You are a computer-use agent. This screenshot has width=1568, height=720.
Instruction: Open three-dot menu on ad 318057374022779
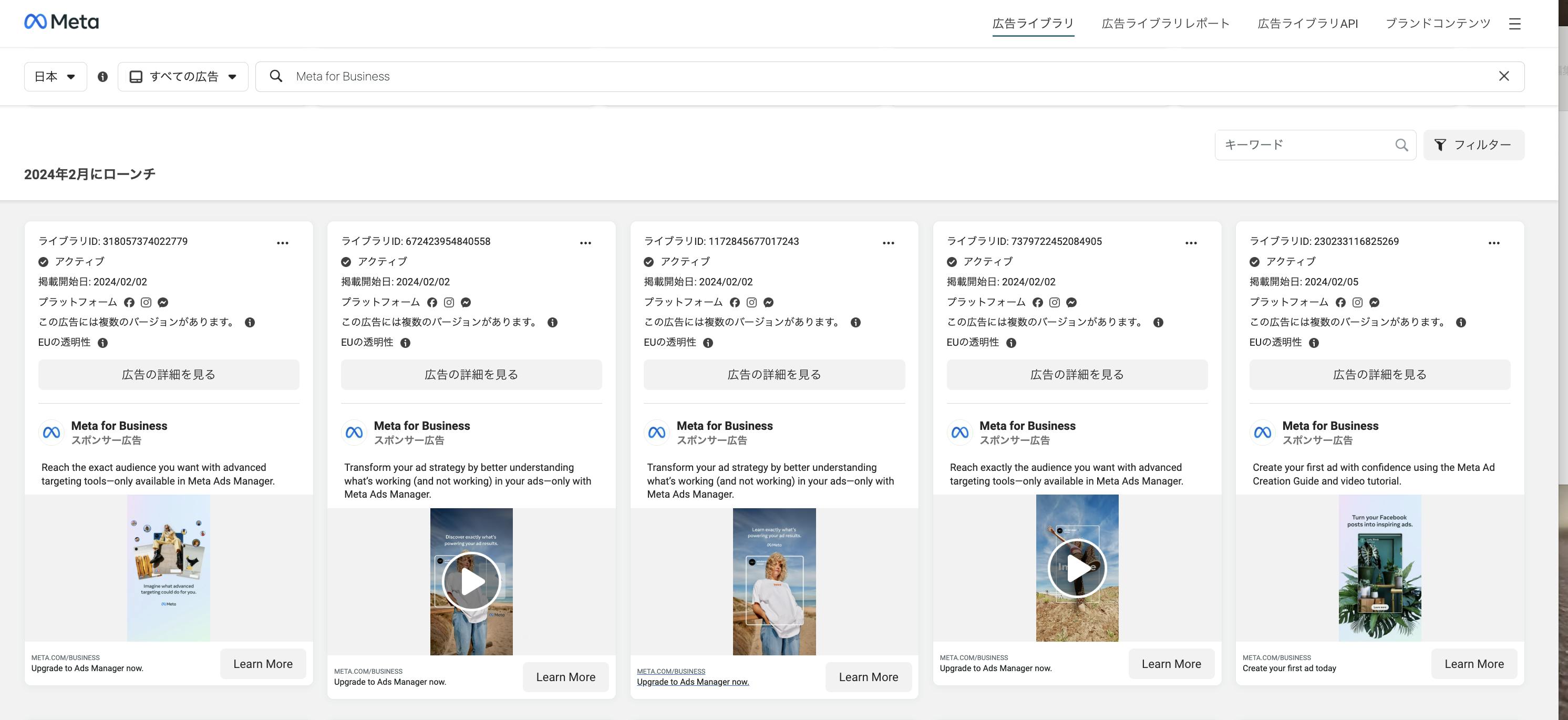(x=282, y=243)
